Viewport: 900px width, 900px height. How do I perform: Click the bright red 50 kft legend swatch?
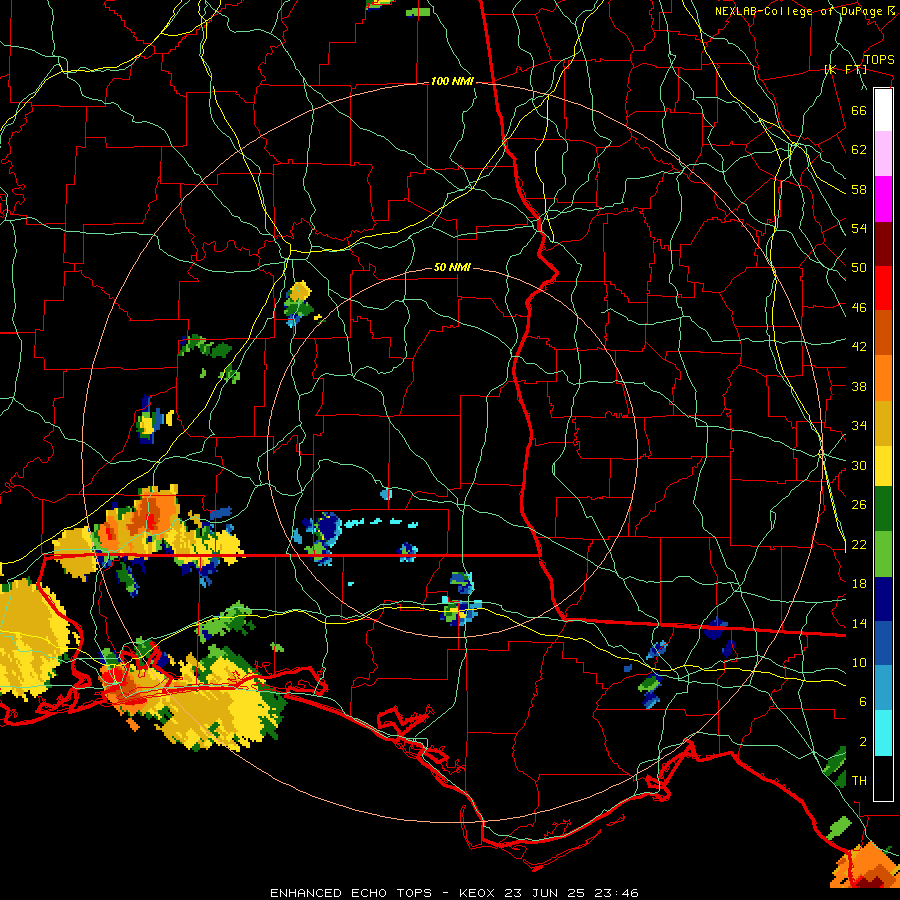883,288
